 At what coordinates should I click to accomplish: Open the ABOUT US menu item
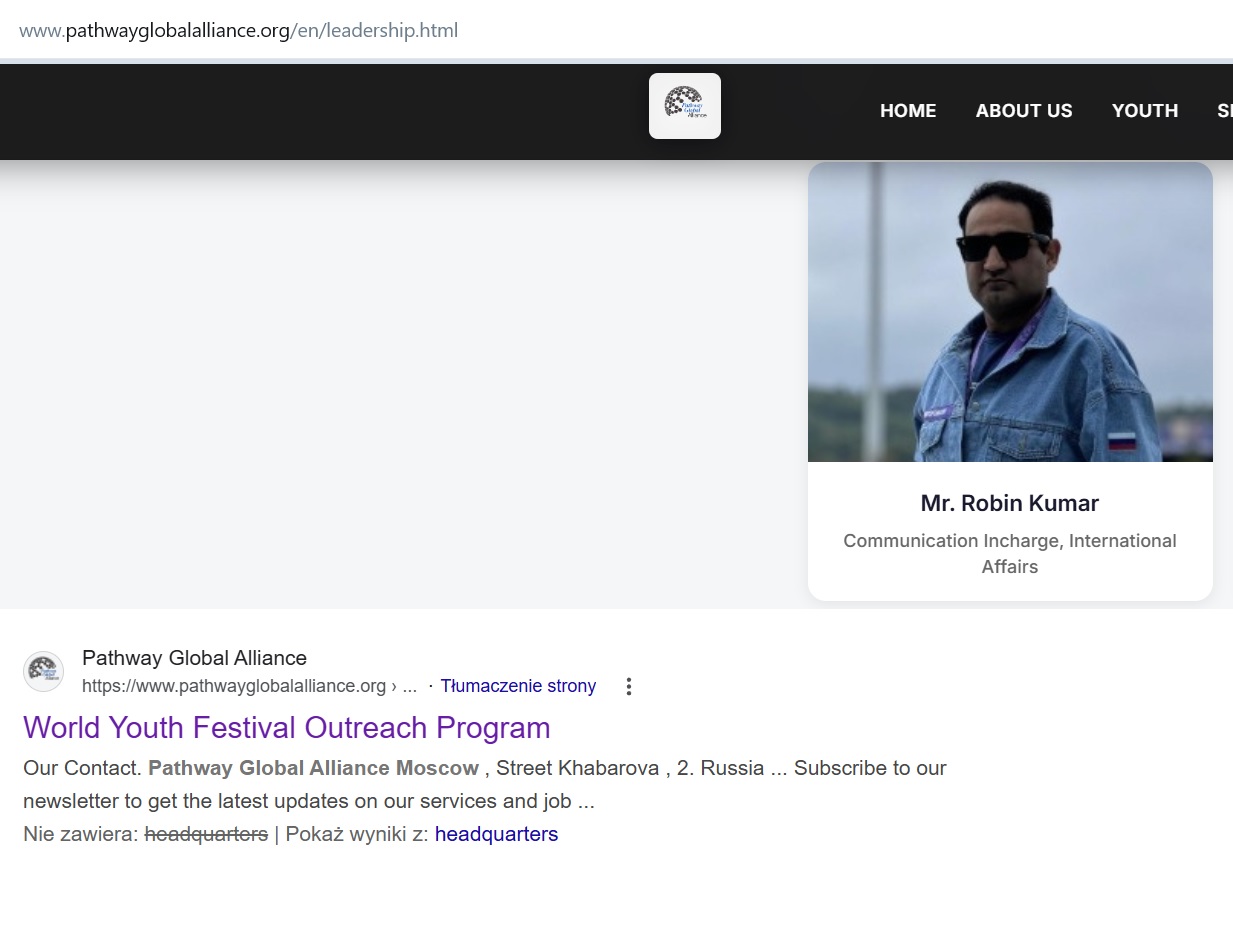1024,111
